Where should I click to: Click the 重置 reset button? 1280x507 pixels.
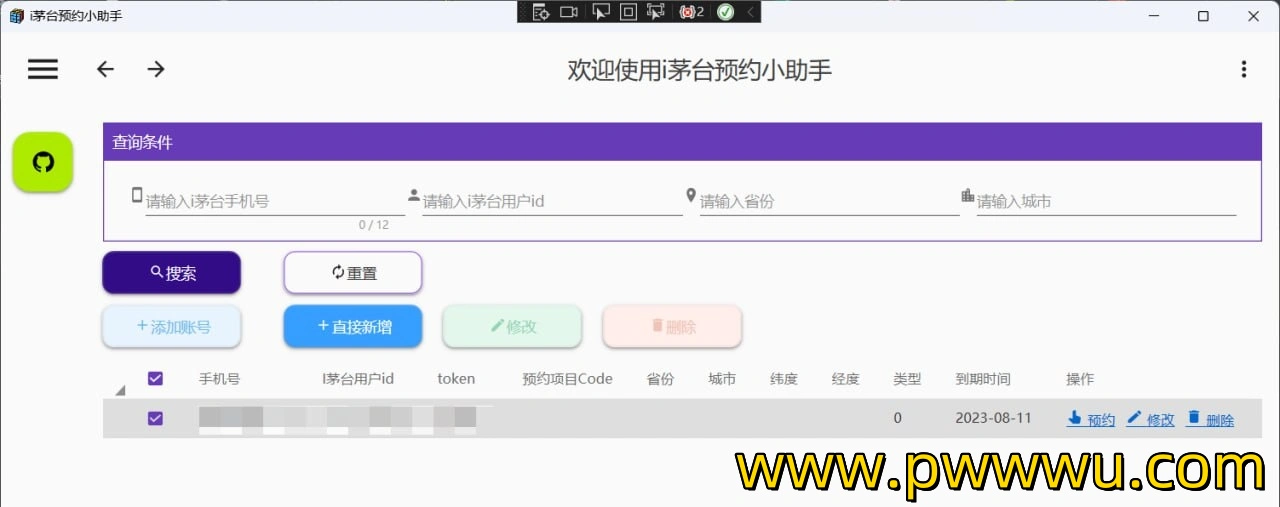point(353,273)
